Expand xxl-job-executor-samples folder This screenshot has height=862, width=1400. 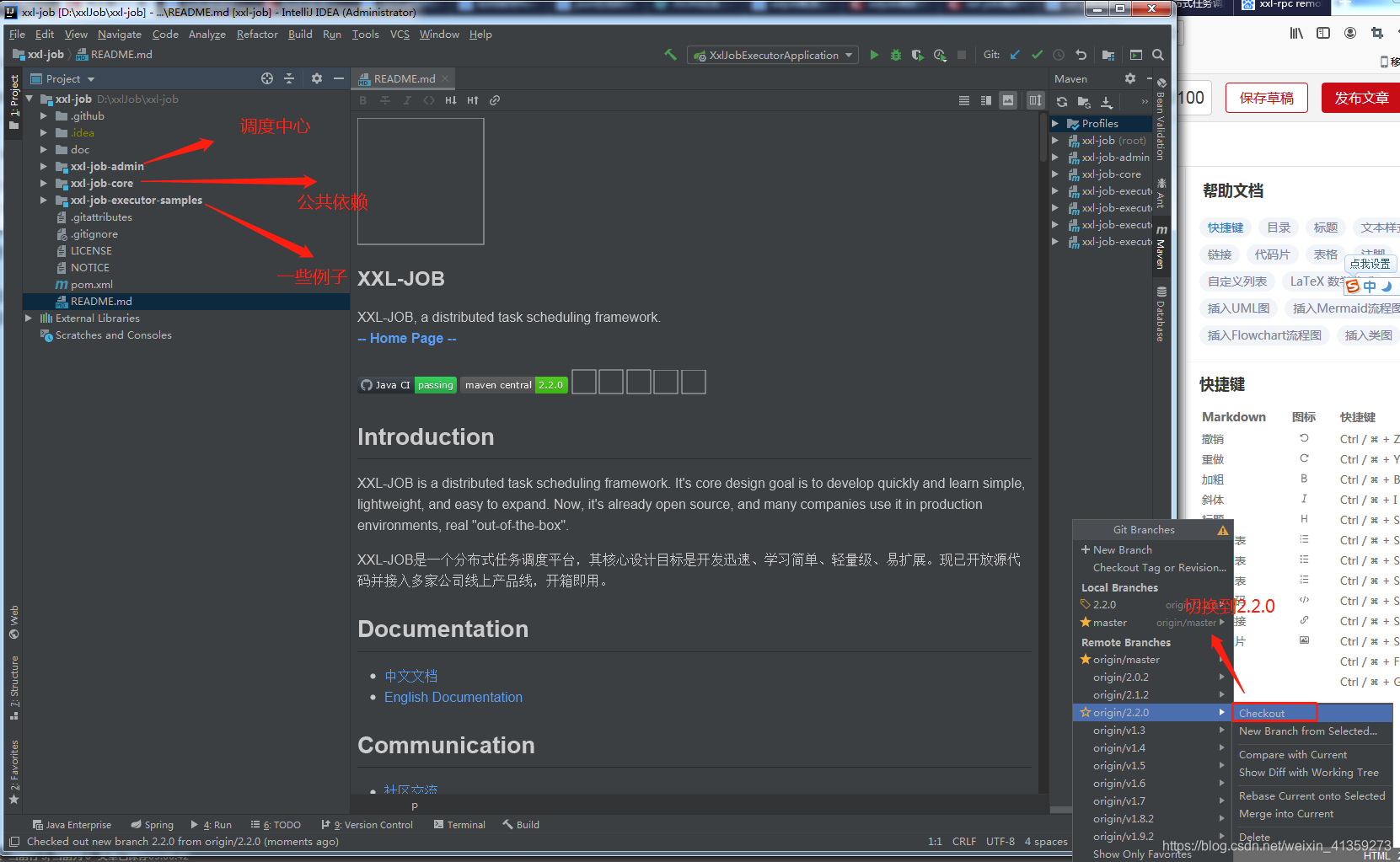click(x=44, y=201)
